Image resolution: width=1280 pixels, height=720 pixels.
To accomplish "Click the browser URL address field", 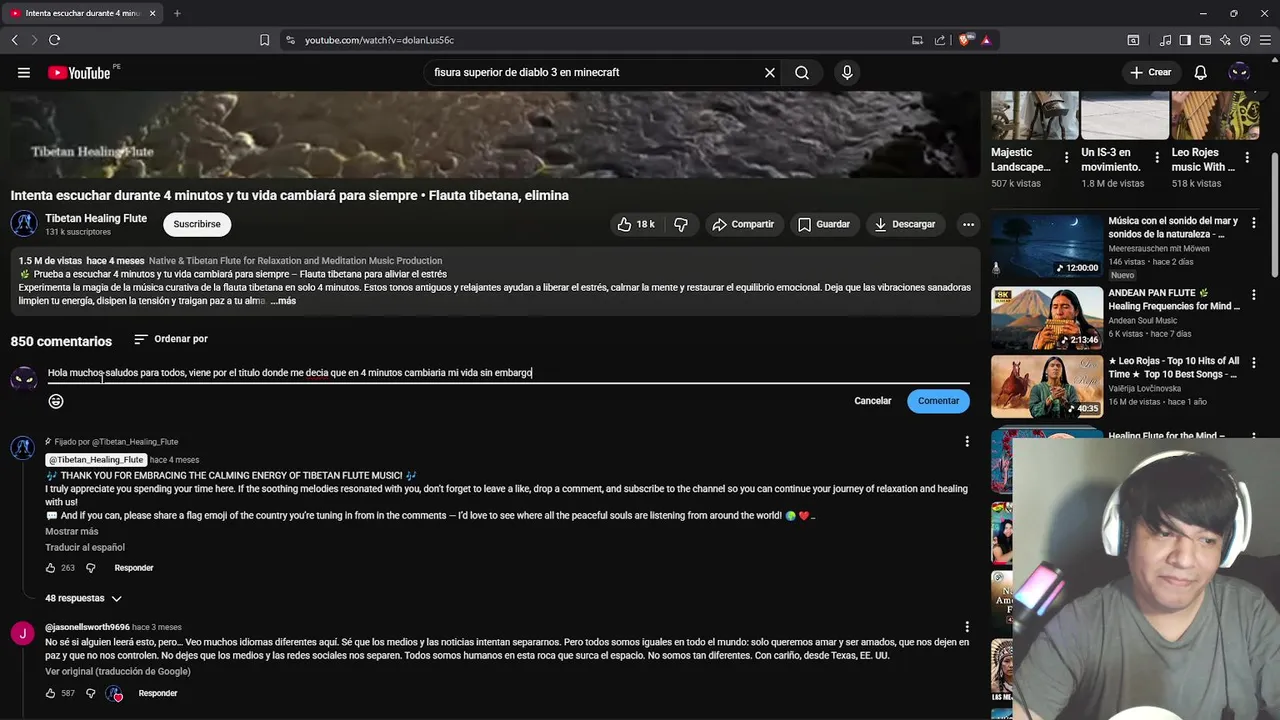I will click(600, 40).
